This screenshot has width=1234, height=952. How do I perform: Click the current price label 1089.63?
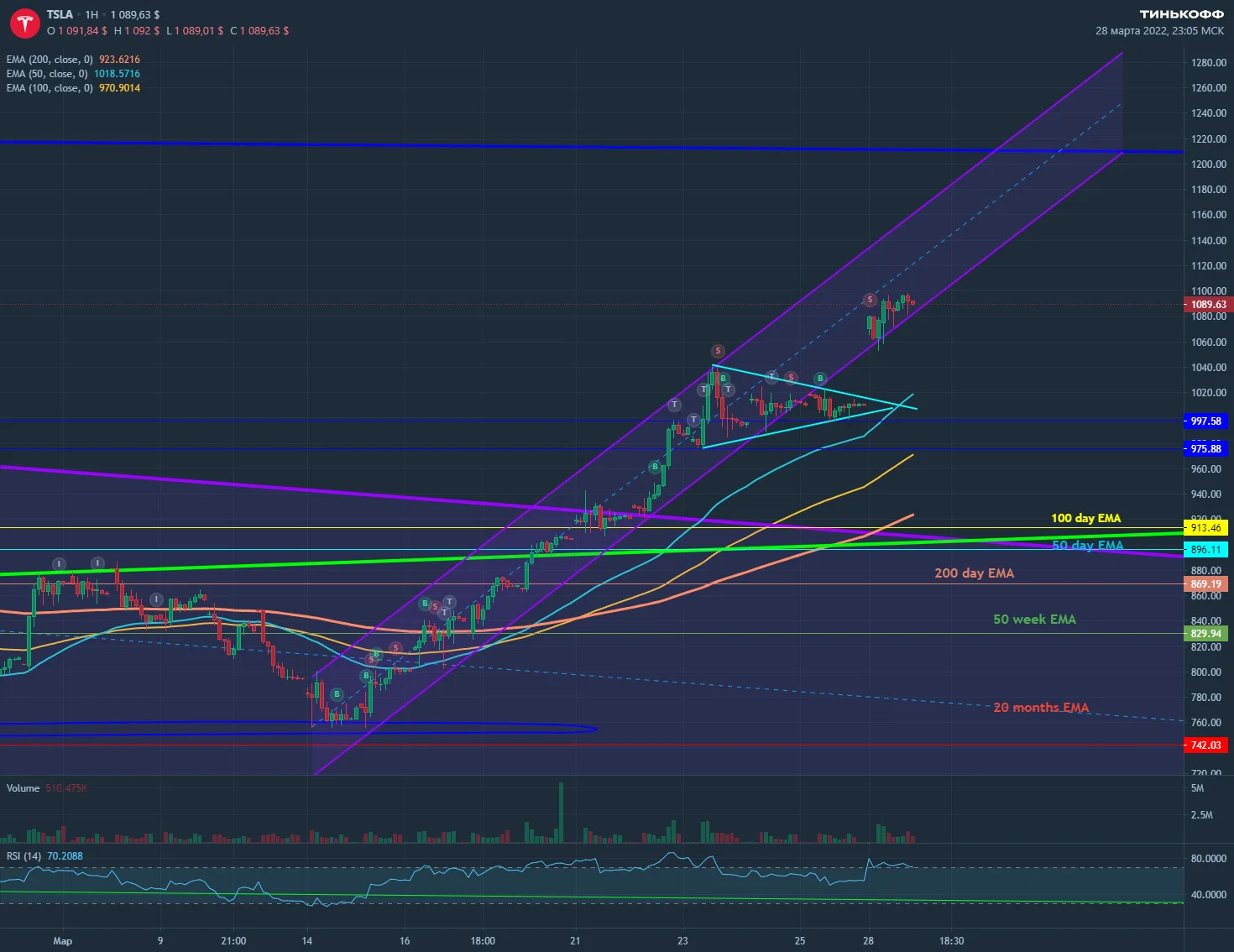(1208, 305)
